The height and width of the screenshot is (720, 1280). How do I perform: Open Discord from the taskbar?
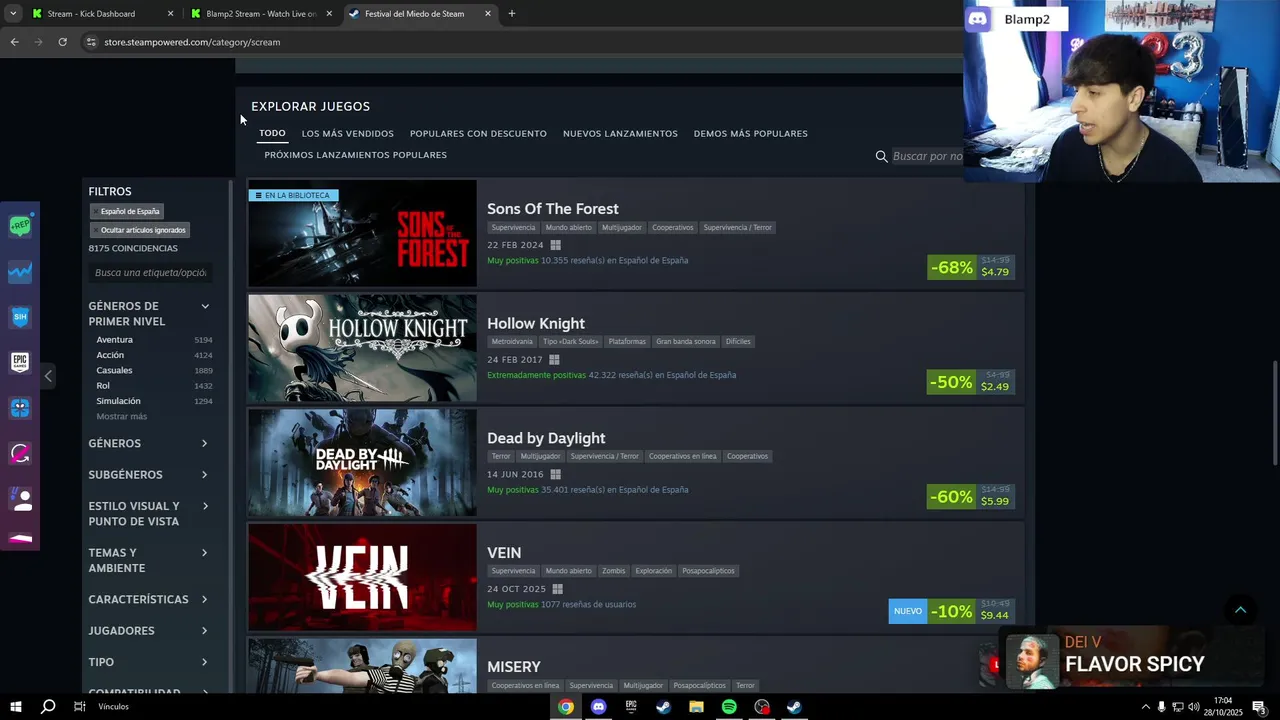(x=598, y=707)
